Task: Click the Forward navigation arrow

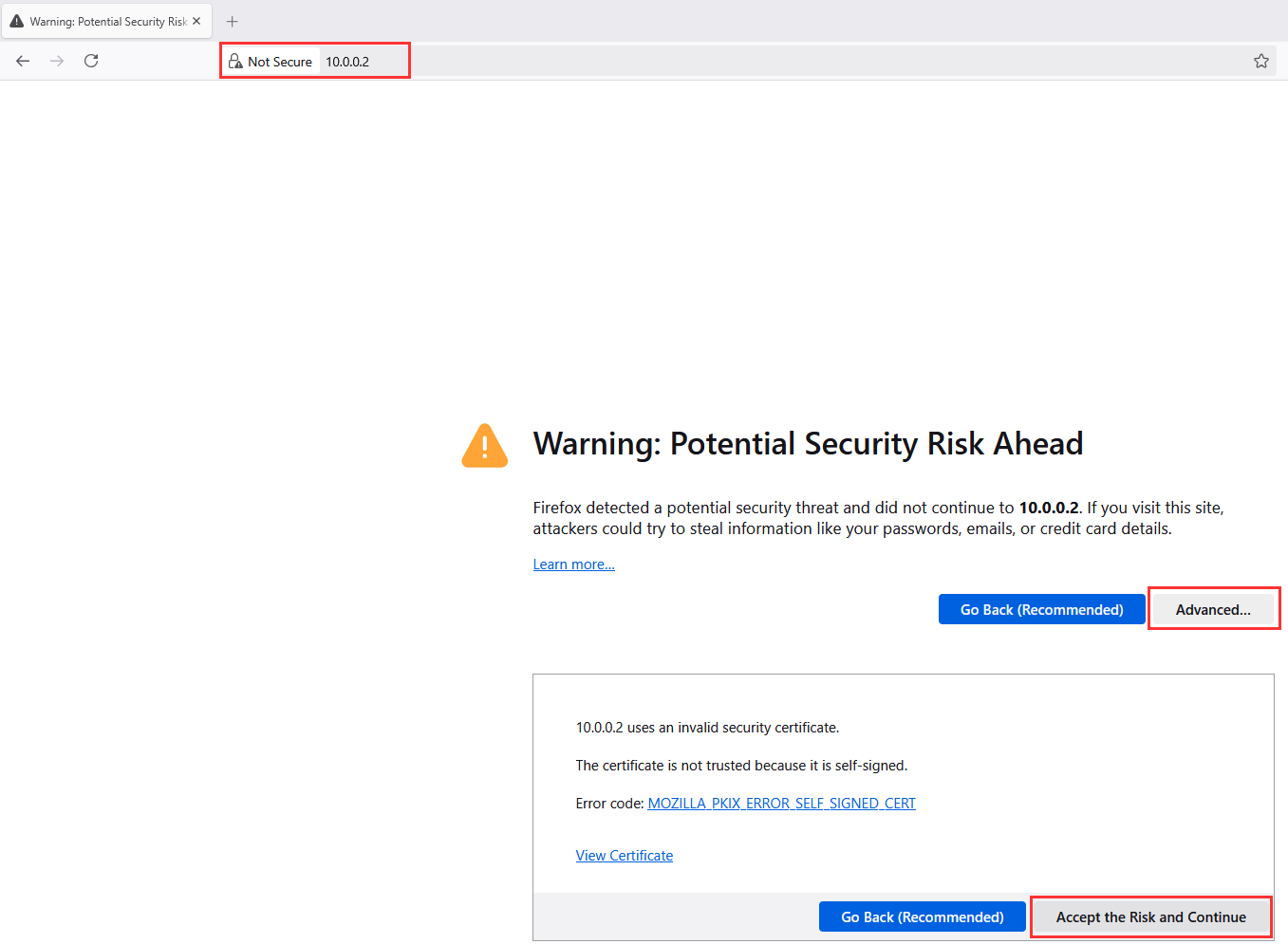Action: coord(57,61)
